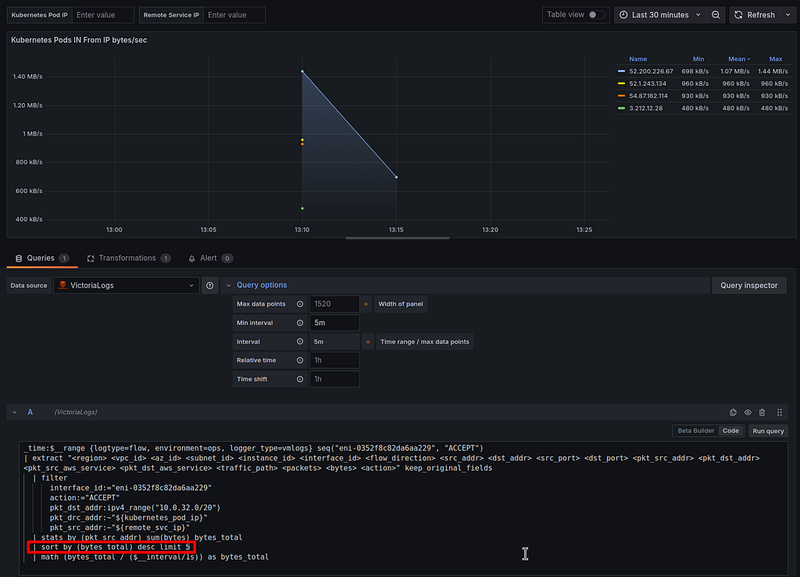Click the zoom out time range icon
This screenshot has height=577, width=800.
tap(716, 15)
